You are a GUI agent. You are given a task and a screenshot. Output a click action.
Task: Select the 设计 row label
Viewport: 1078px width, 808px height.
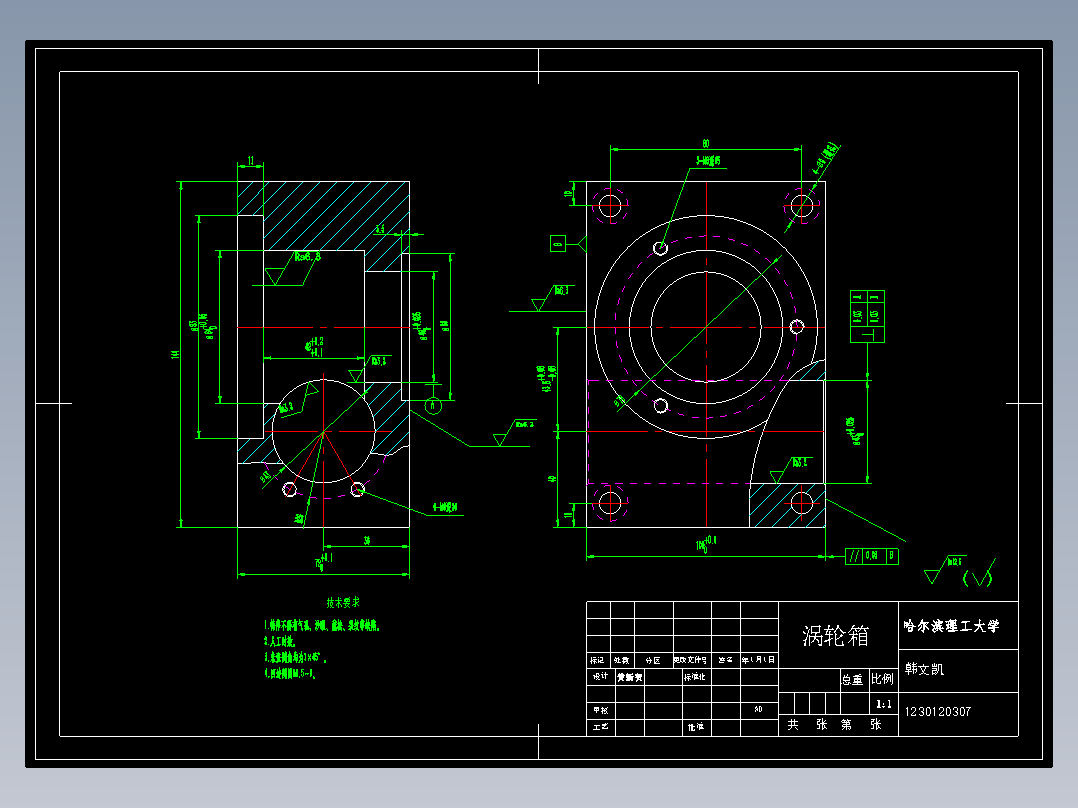click(600, 677)
